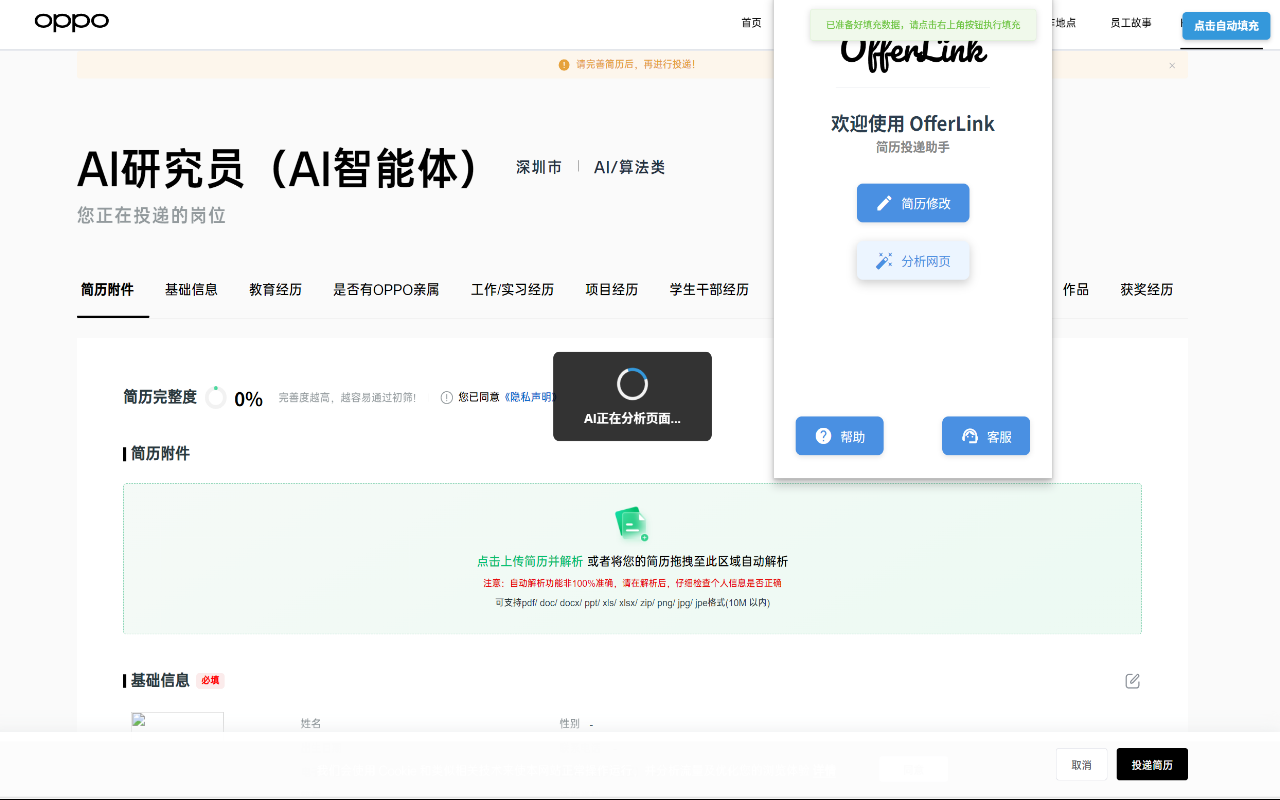Click the AI/算法类 category text
The image size is (1280, 800).
point(630,167)
